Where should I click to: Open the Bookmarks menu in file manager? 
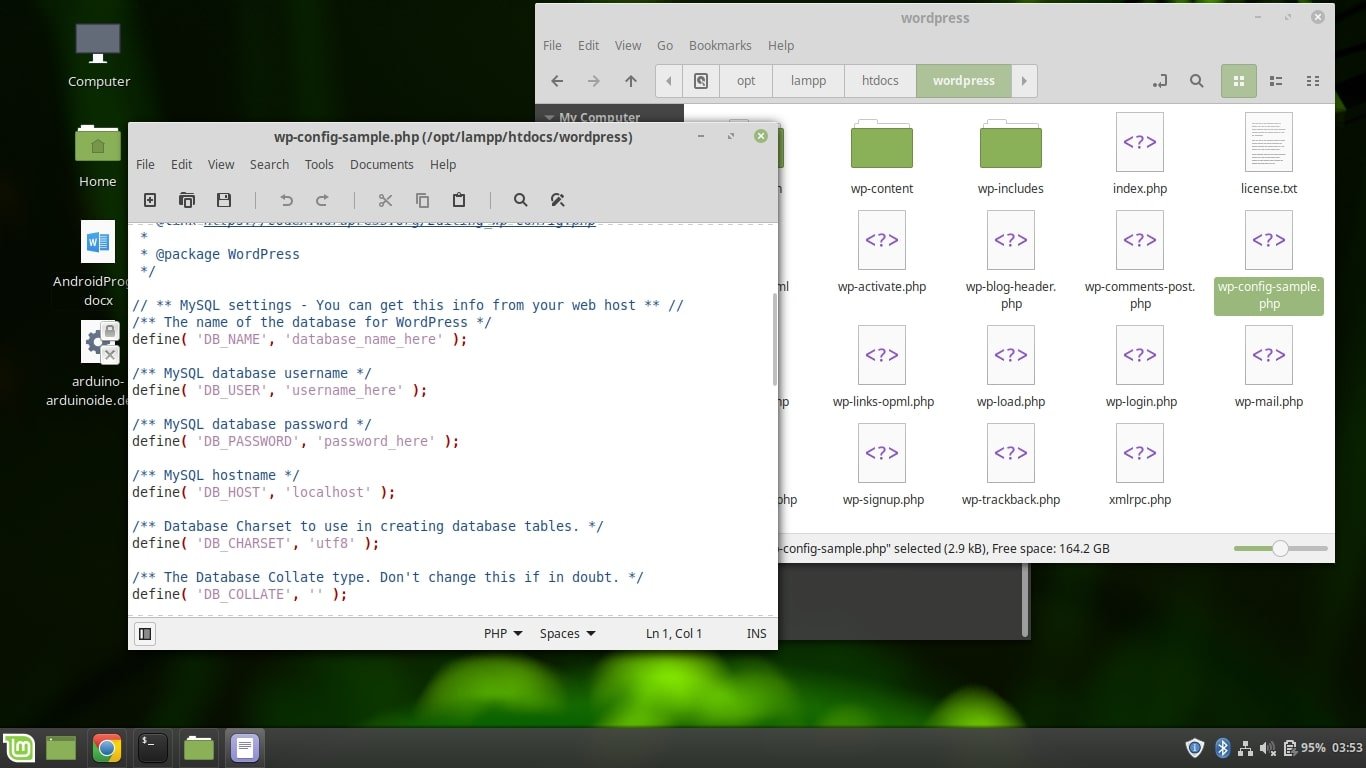[x=720, y=45]
